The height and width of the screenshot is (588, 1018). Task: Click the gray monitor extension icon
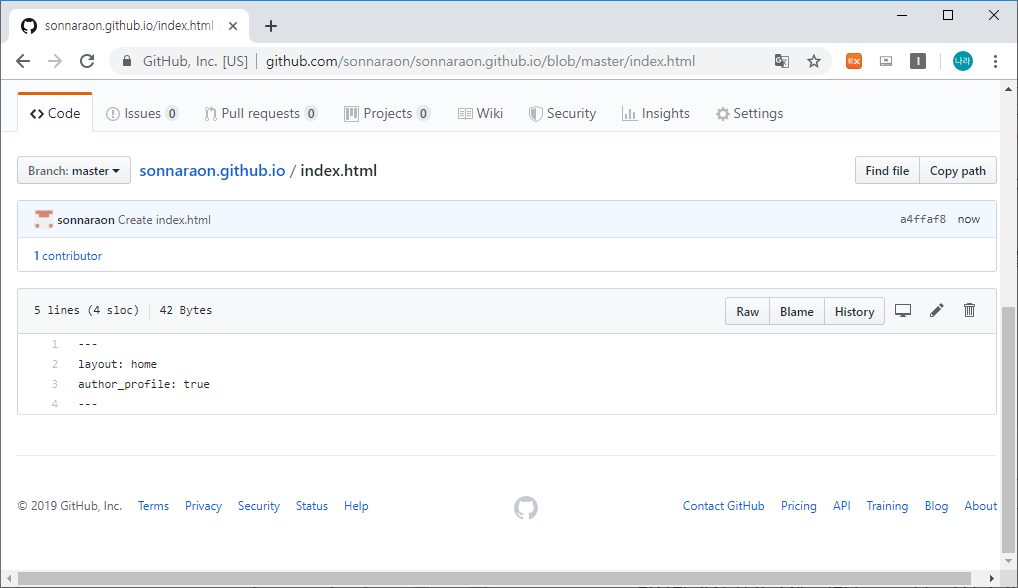click(886, 61)
